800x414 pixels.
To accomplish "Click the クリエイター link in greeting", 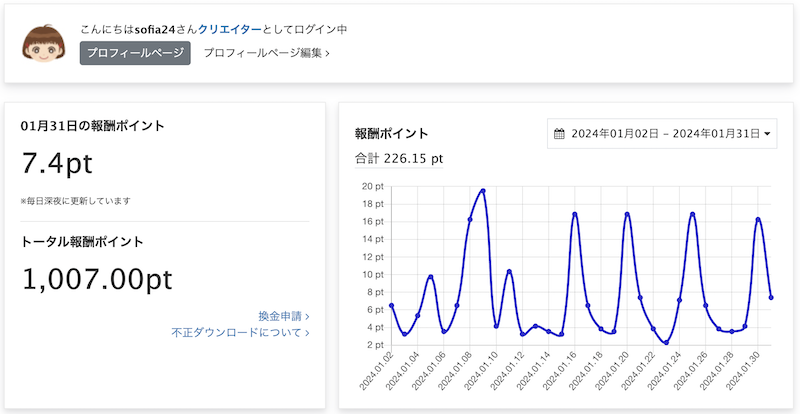I will point(230,30).
